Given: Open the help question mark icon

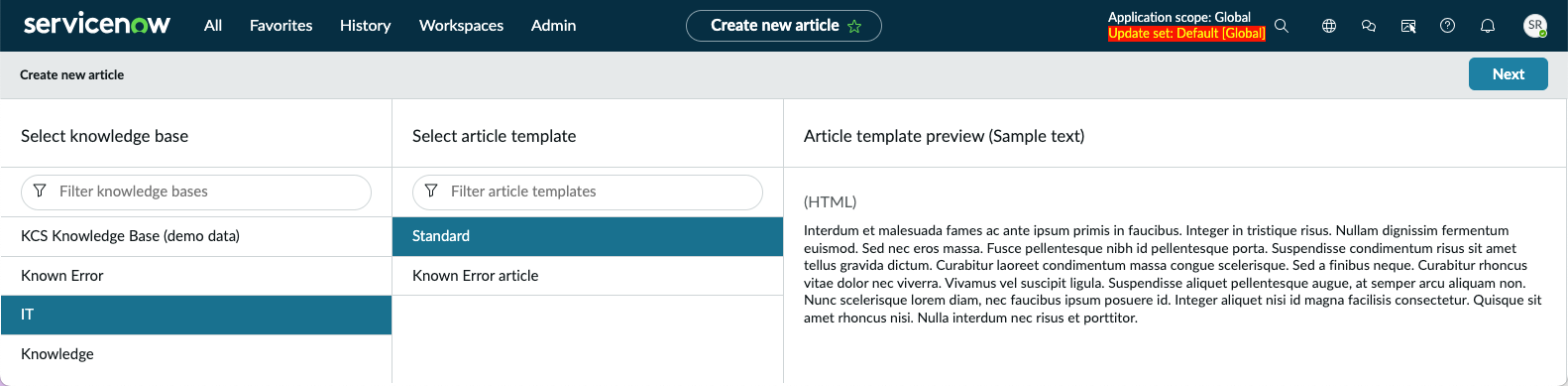Looking at the screenshot, I should pos(1447,26).
